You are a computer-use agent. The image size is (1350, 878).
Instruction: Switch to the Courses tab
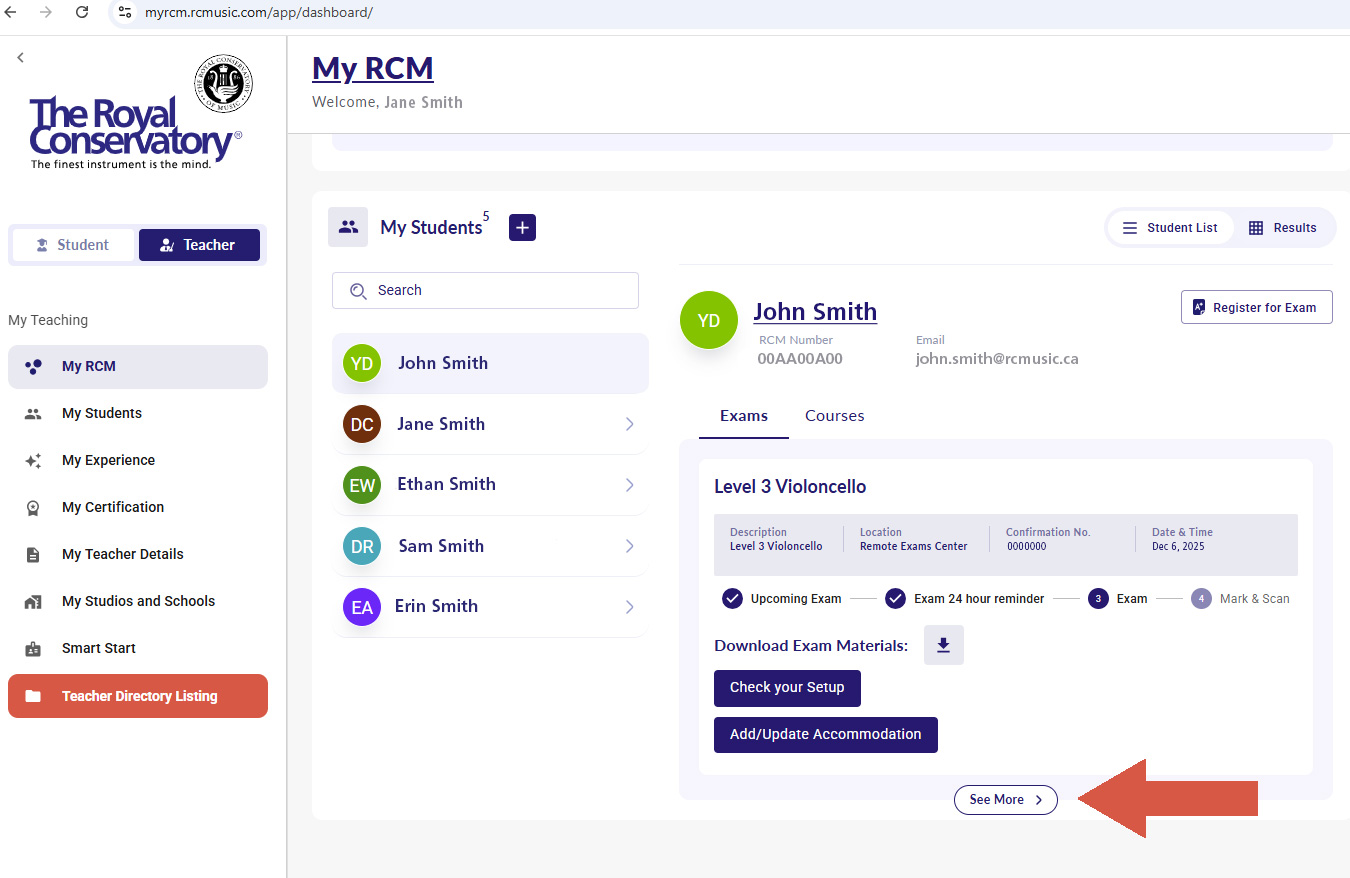tap(834, 415)
